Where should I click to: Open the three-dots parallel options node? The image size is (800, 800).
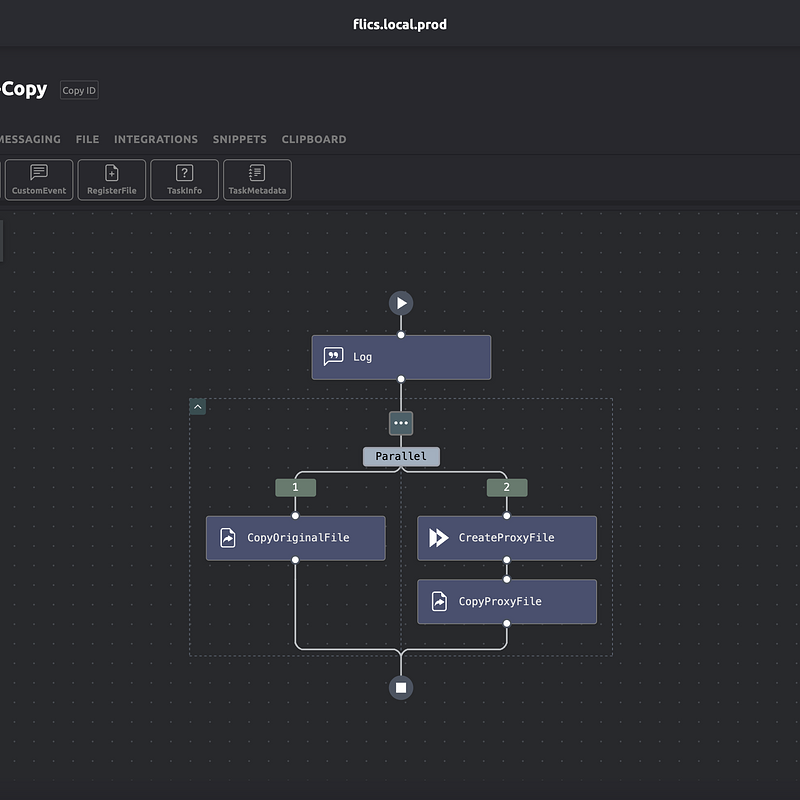401,423
